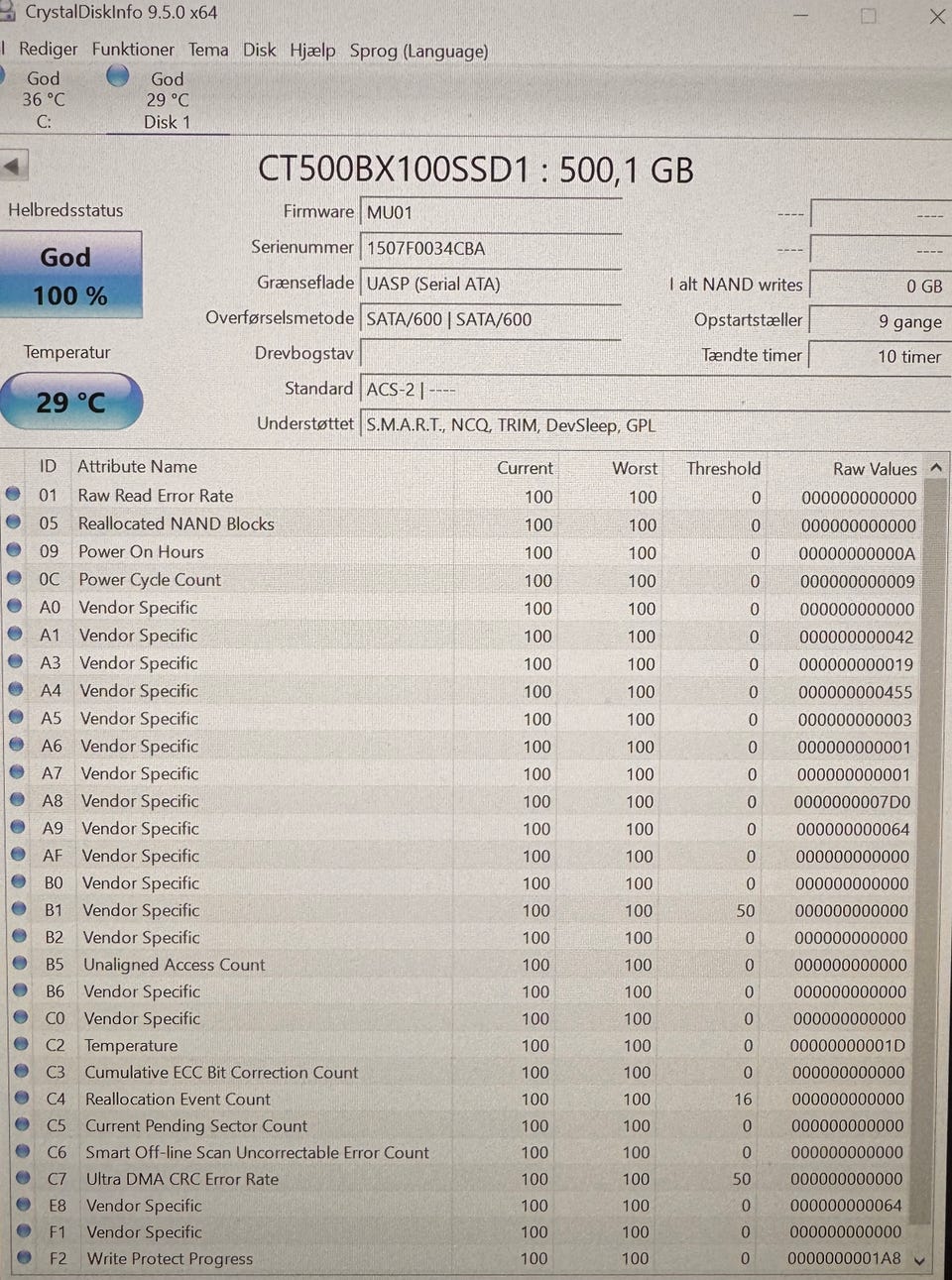Click the Opstartstæller value 9 gange

[880, 321]
